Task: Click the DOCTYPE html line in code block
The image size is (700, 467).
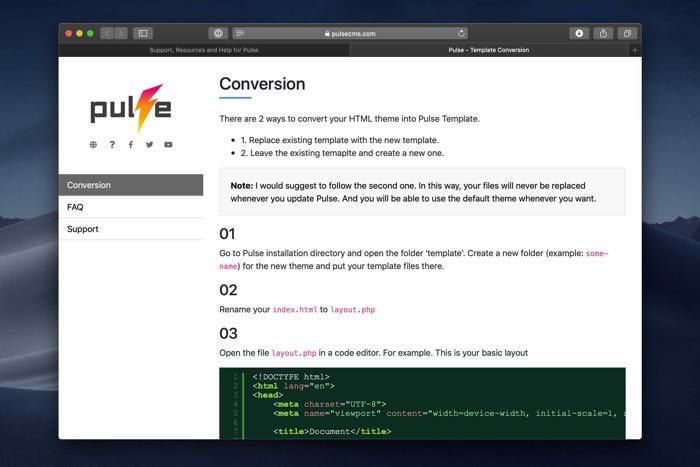Action: [291, 377]
